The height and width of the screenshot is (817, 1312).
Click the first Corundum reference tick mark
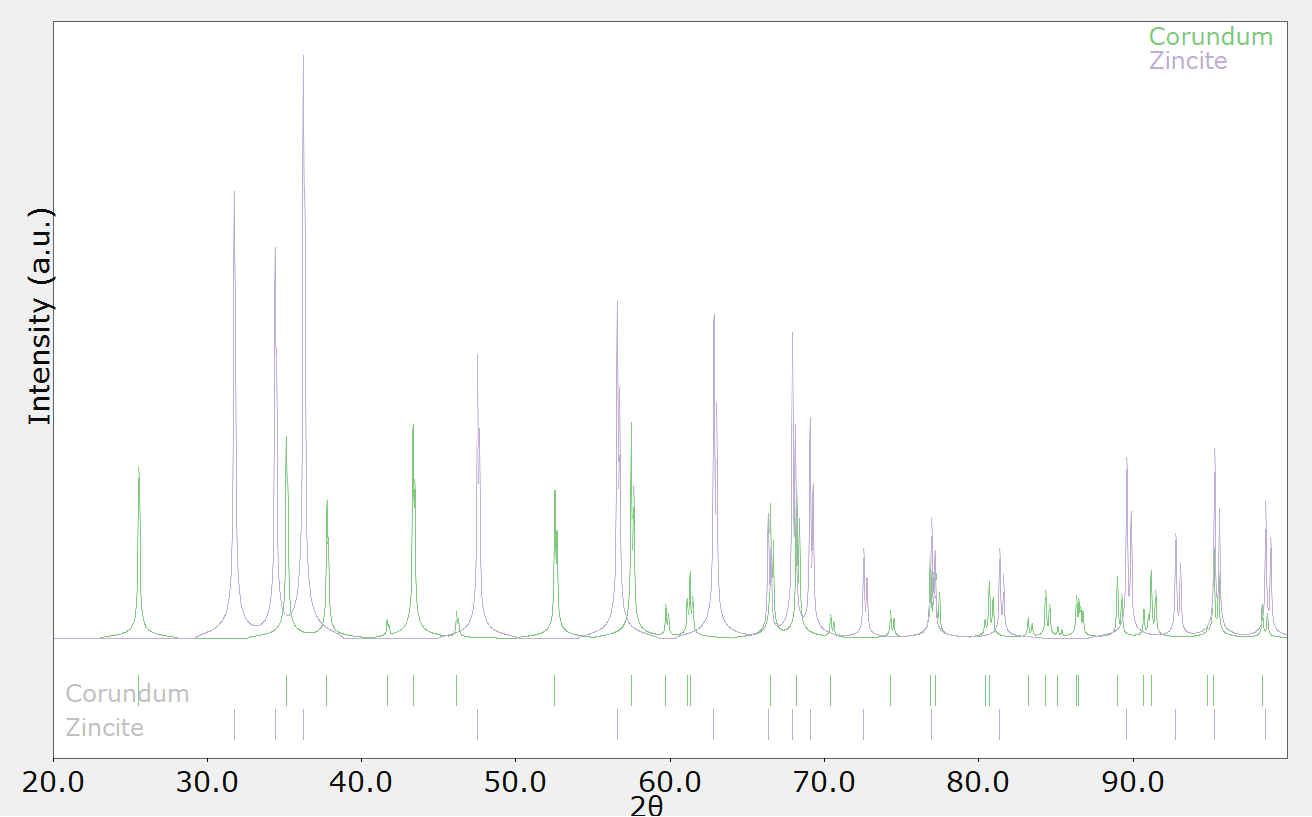coord(138,690)
